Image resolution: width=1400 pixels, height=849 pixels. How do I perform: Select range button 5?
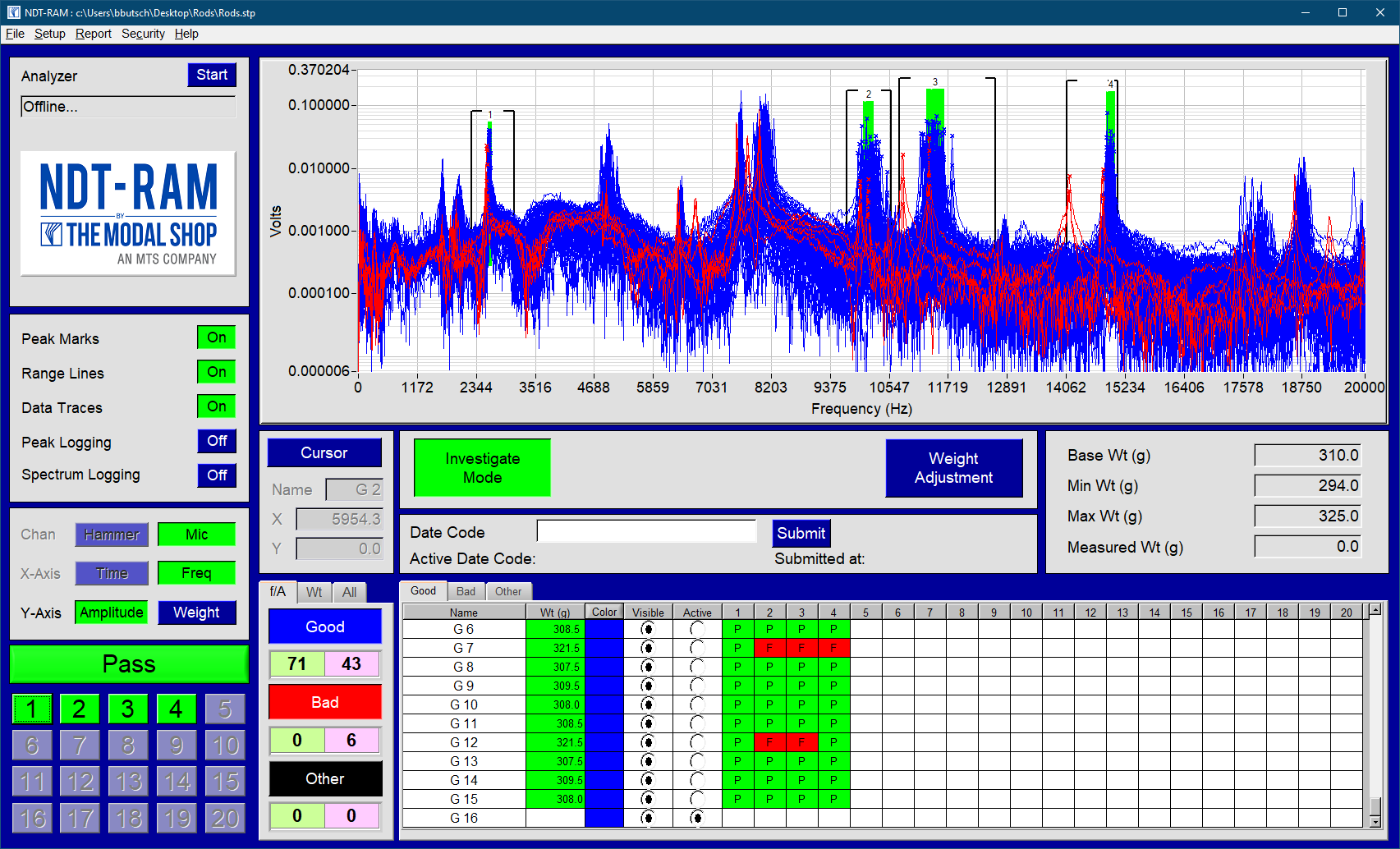pyautogui.click(x=225, y=709)
